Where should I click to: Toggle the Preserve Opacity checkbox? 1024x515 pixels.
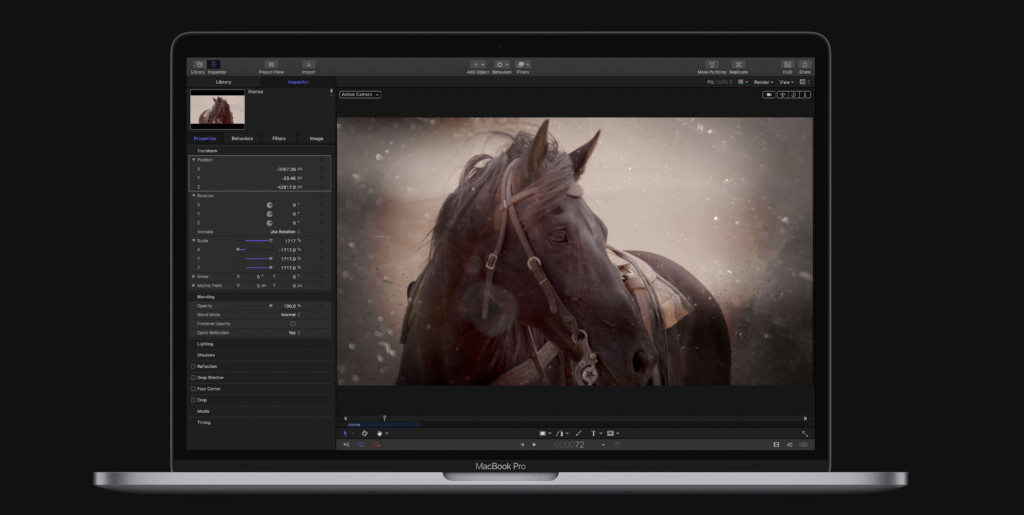(x=292, y=324)
